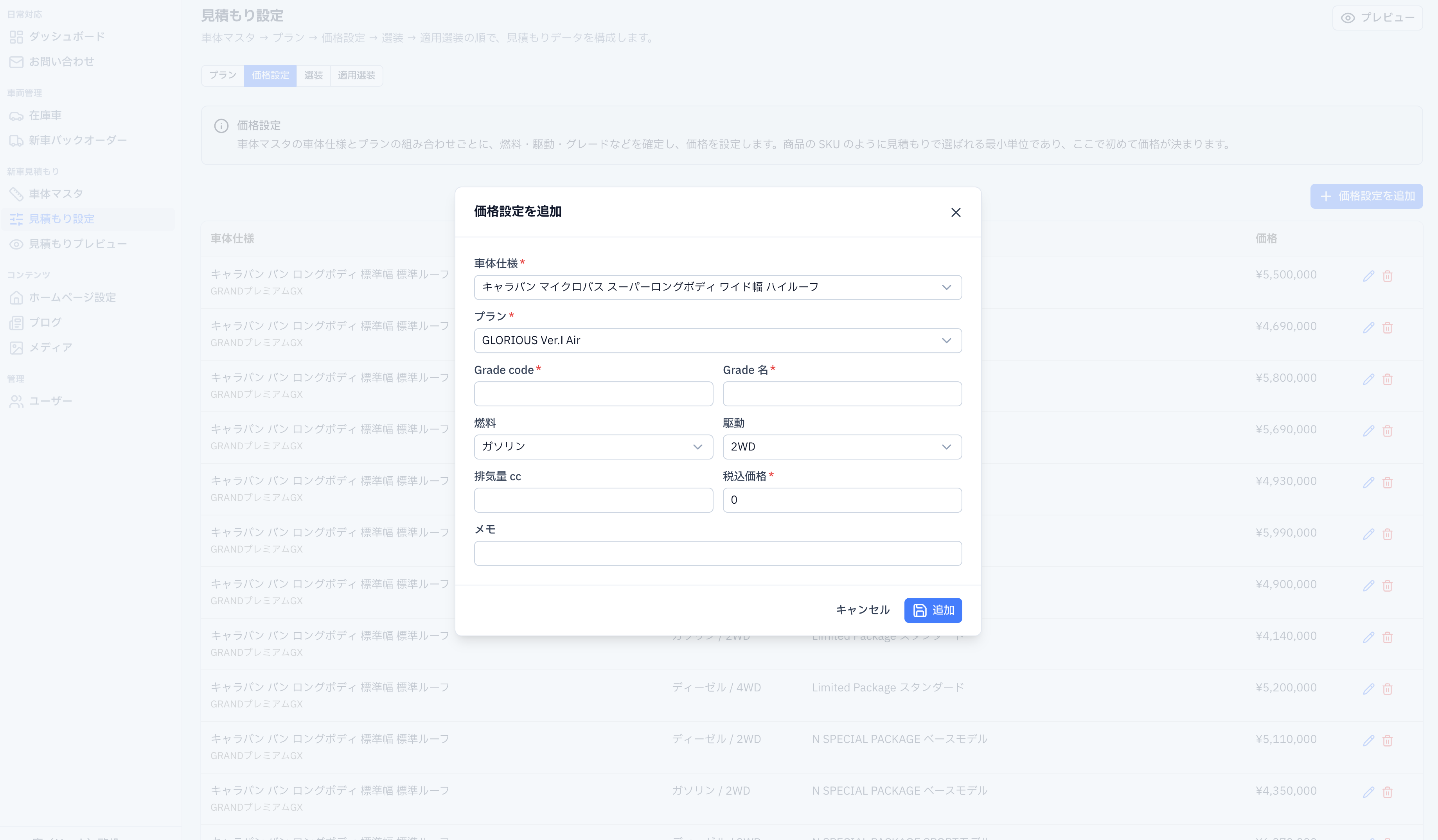The width and height of the screenshot is (1438, 840).
Task: Switch to the プラン tab
Action: 223,75
